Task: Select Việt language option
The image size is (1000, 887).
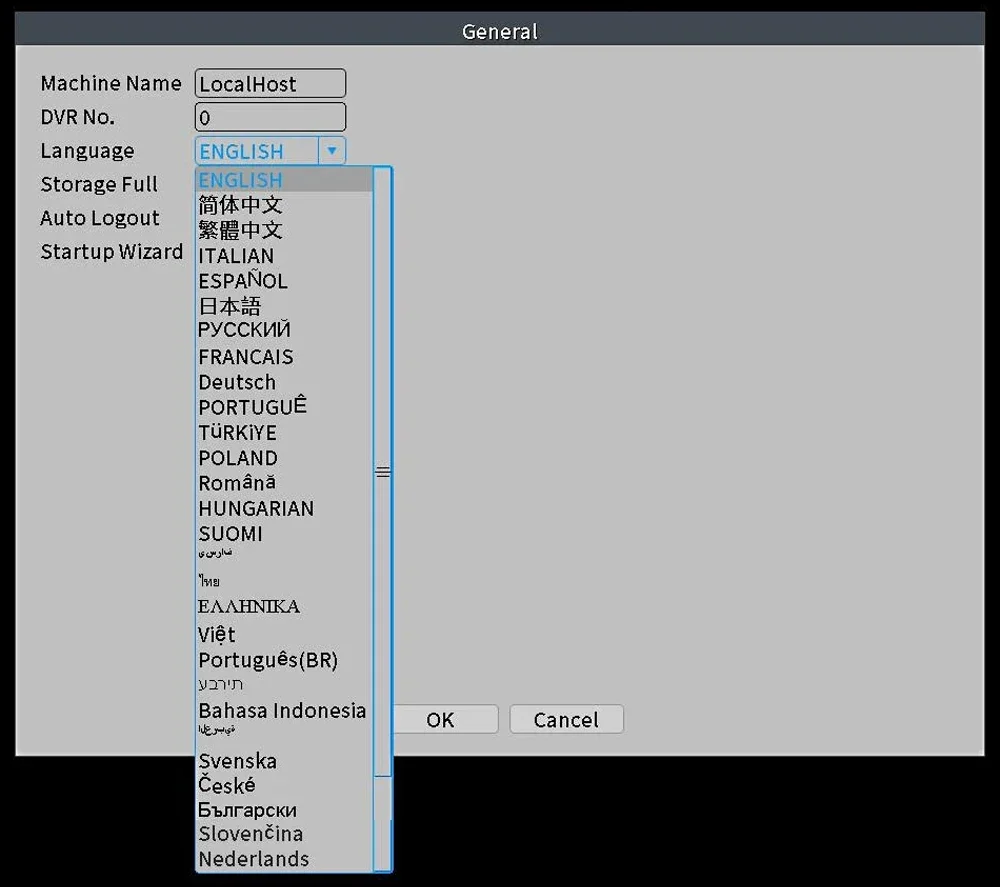Action: (217, 634)
